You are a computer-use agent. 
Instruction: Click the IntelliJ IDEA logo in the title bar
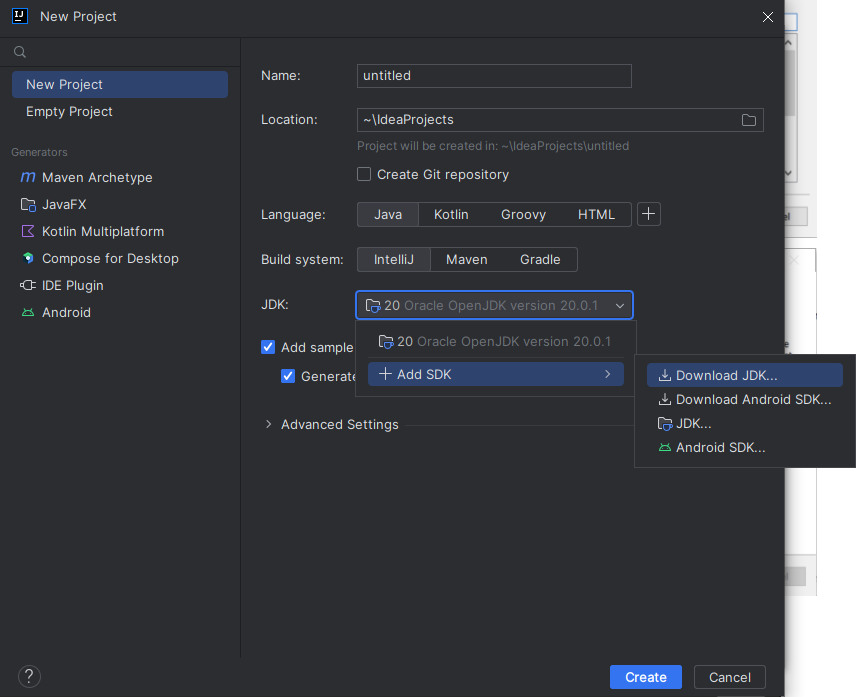(20, 16)
